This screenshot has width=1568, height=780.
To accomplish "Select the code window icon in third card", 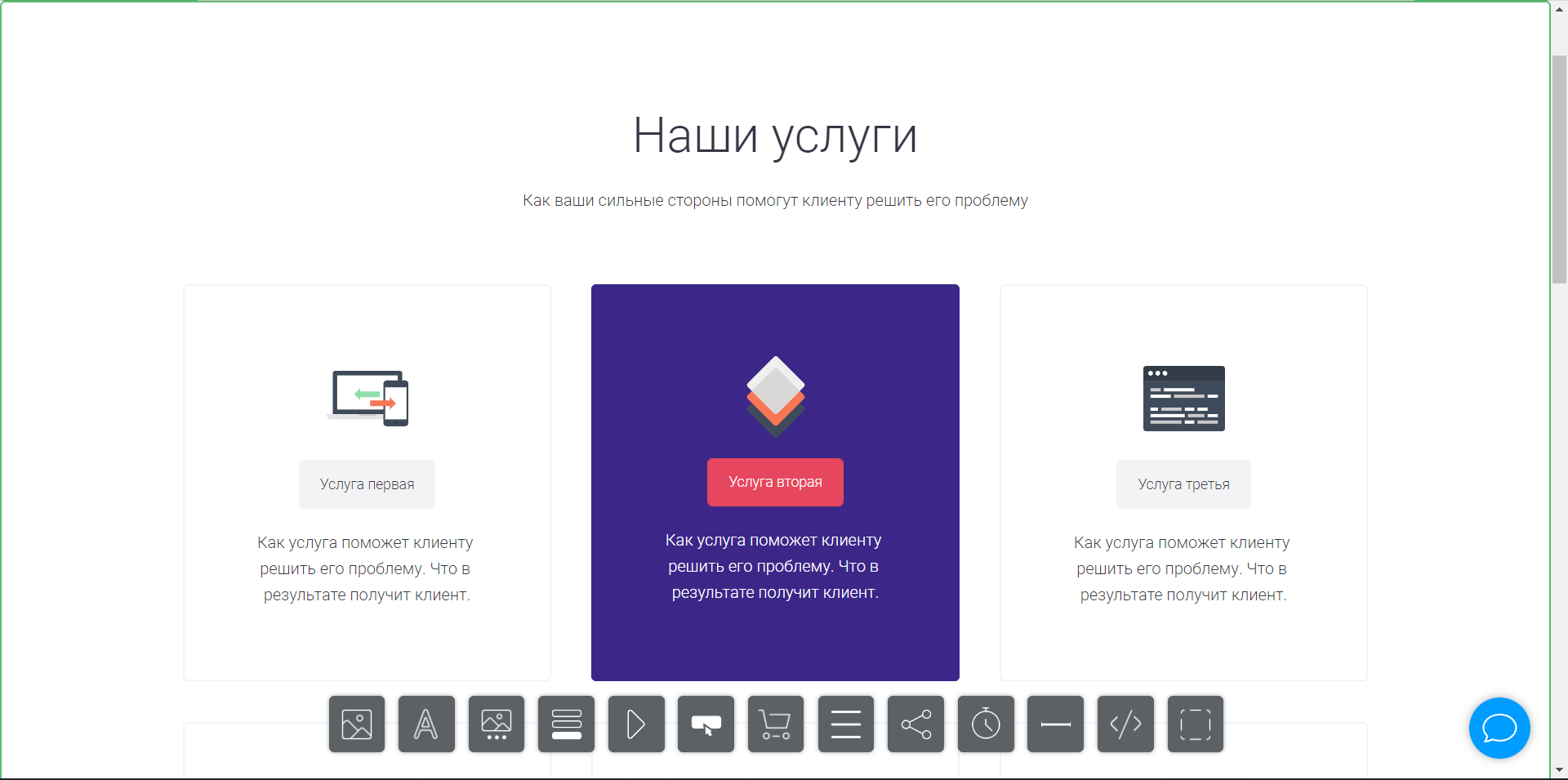I will pos(1183,399).
